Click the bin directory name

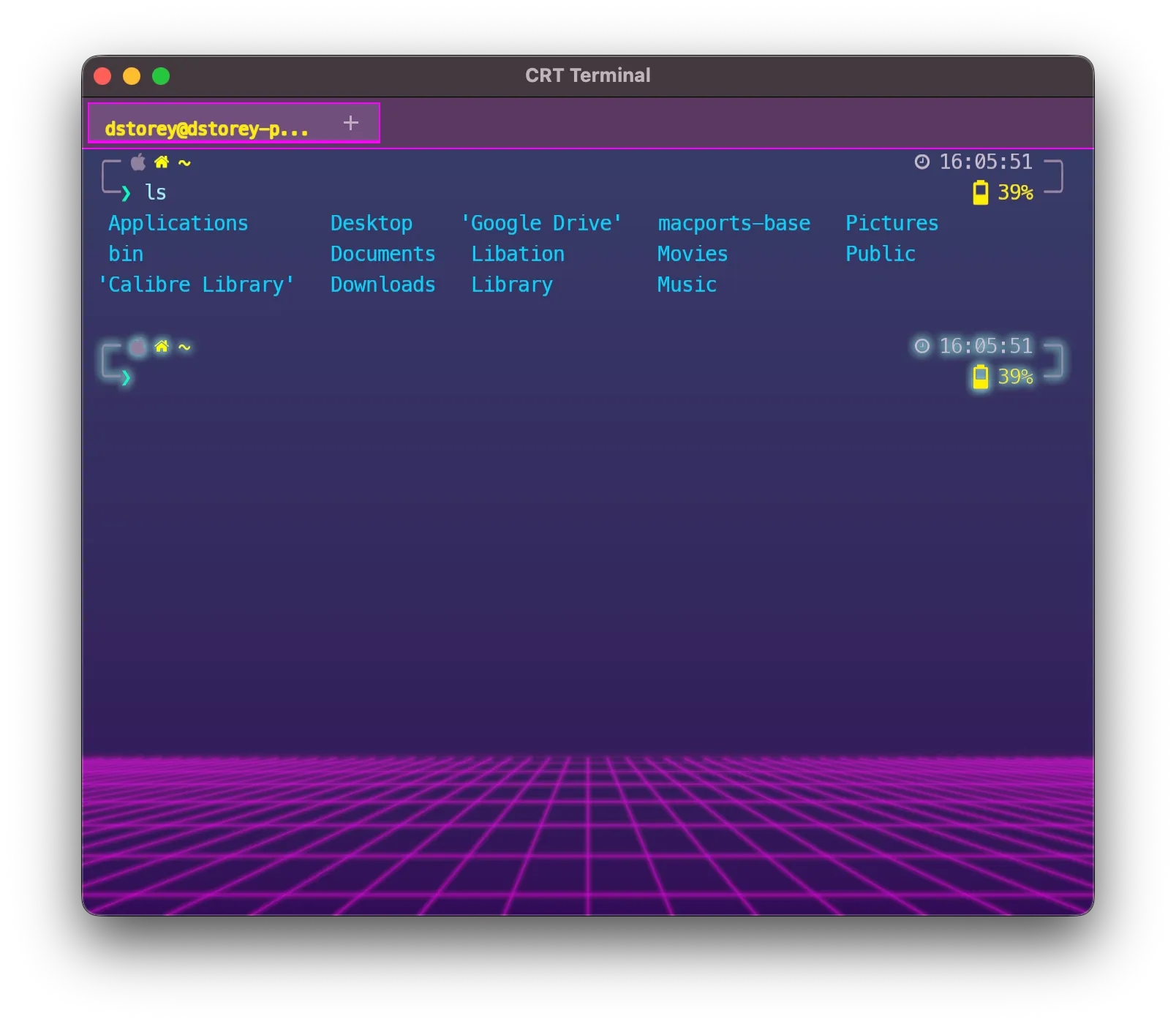(126, 254)
